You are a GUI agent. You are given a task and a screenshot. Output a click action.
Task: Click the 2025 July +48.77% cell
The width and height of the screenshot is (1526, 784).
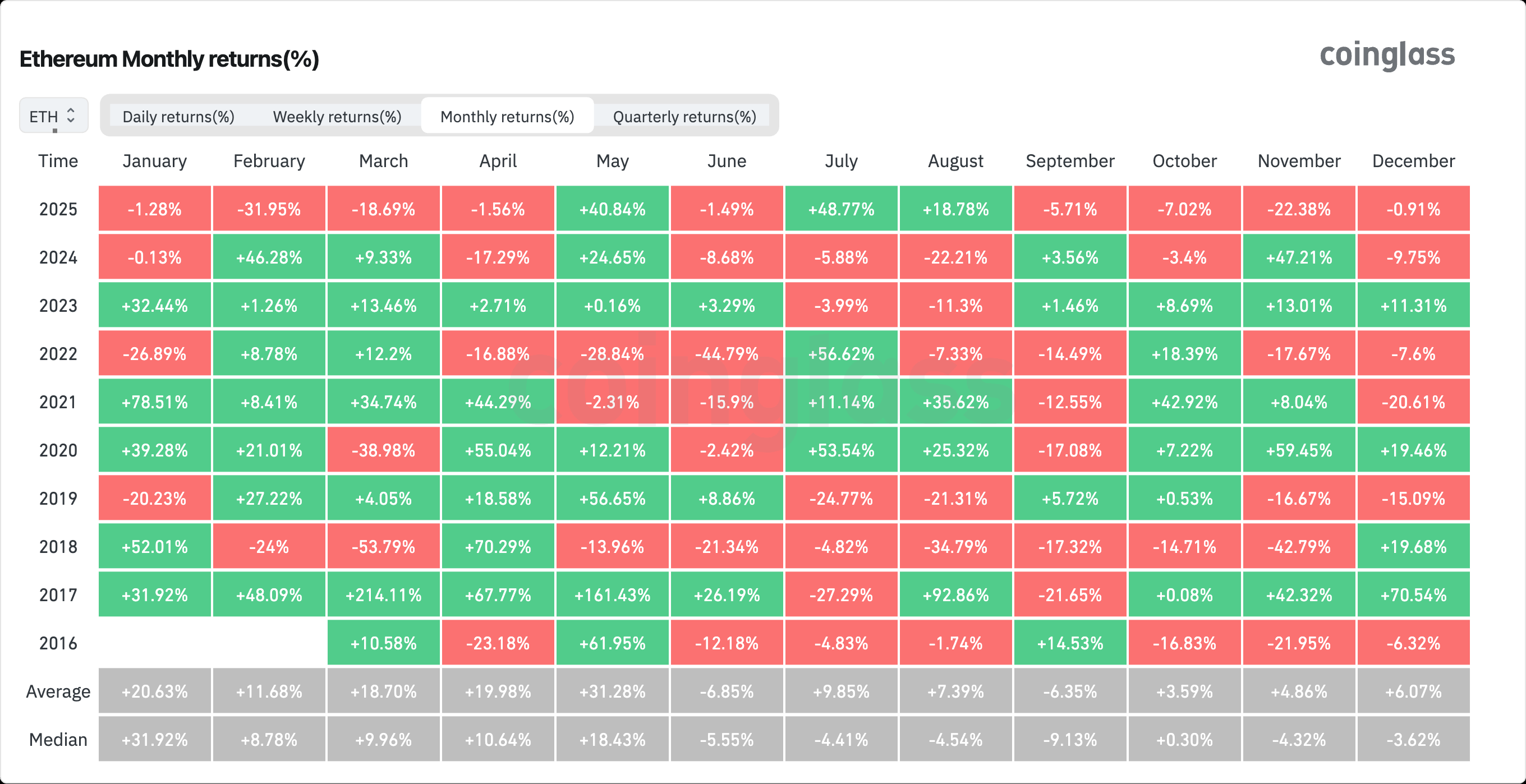click(841, 209)
